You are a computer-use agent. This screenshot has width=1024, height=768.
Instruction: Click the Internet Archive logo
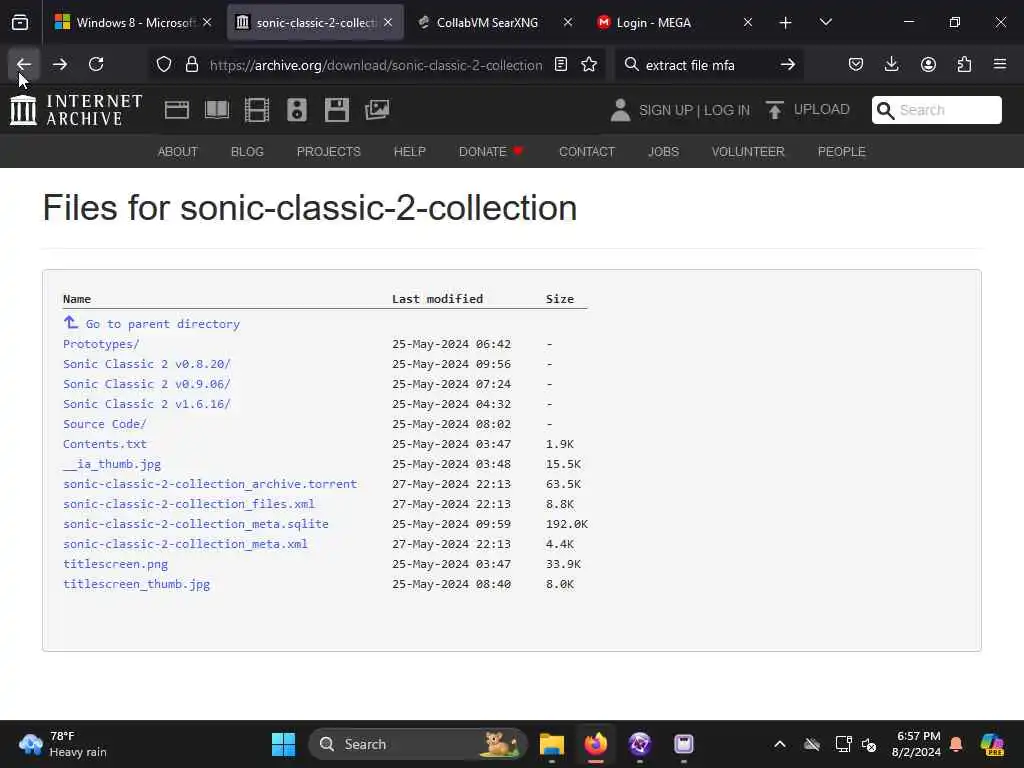coord(76,110)
